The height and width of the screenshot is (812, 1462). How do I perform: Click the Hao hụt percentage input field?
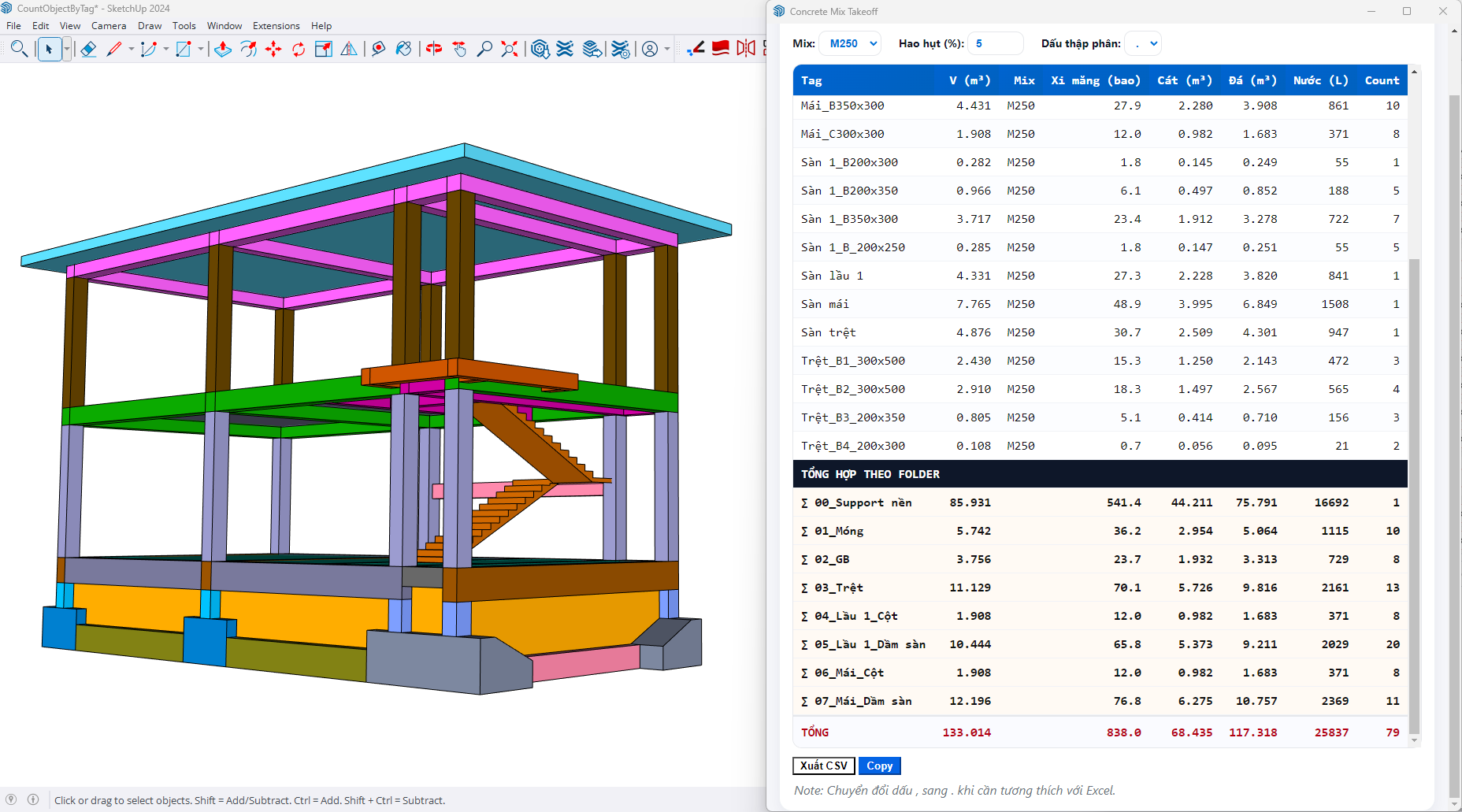996,44
